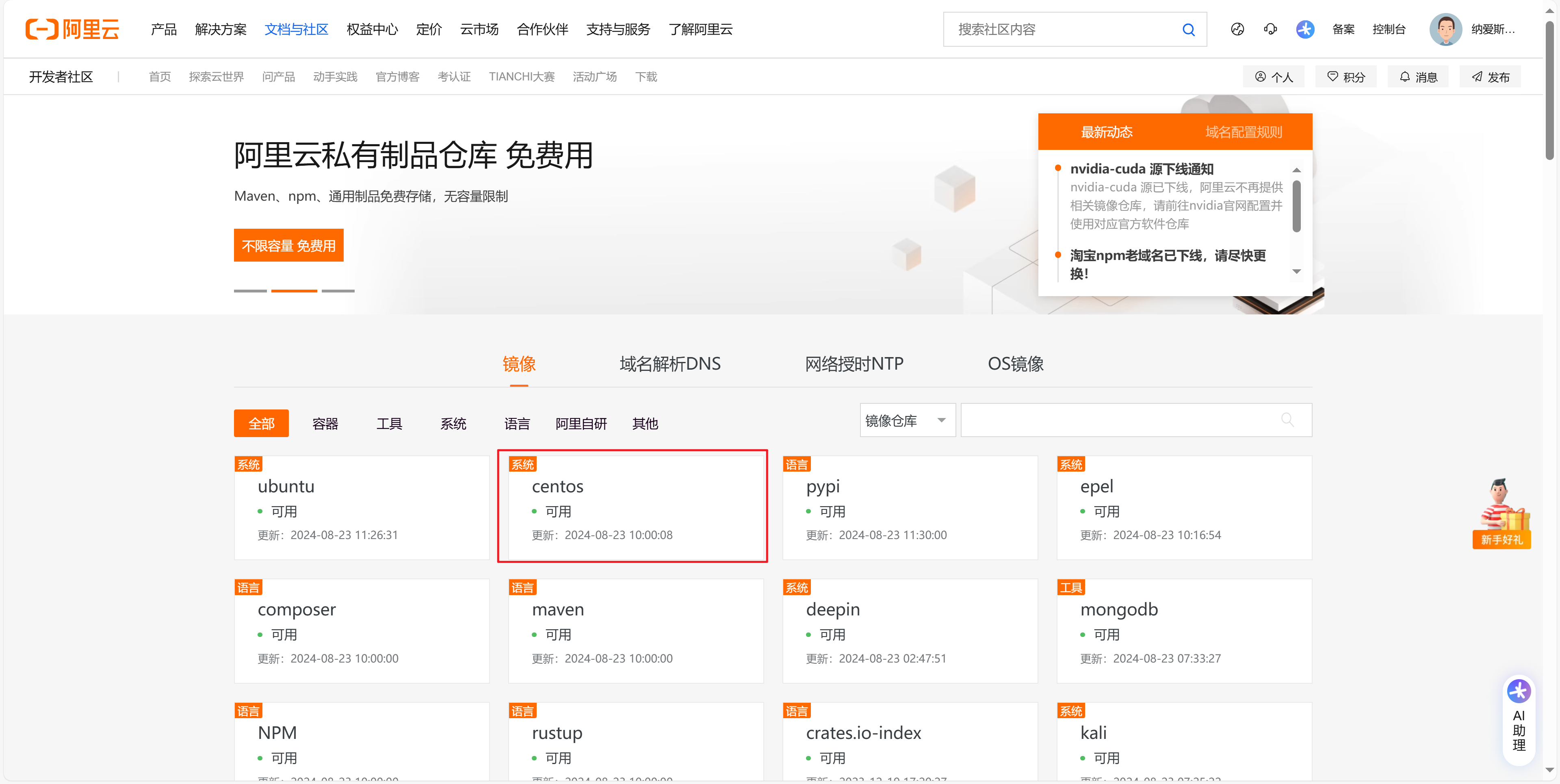Viewport: 1560px width, 784px height.
Task: Switch to 域名解析DNS tab
Action: click(x=670, y=364)
